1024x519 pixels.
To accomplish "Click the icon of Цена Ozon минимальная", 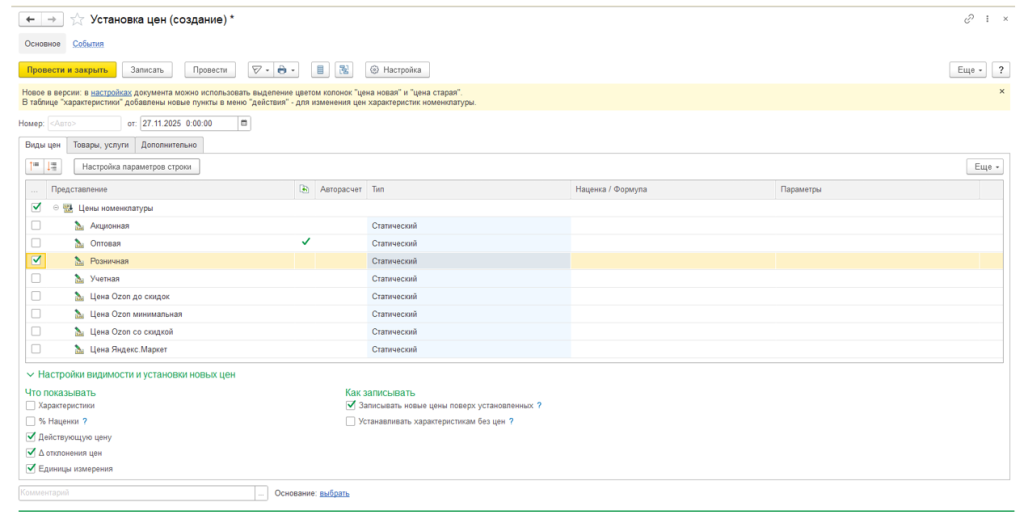I will point(79,314).
